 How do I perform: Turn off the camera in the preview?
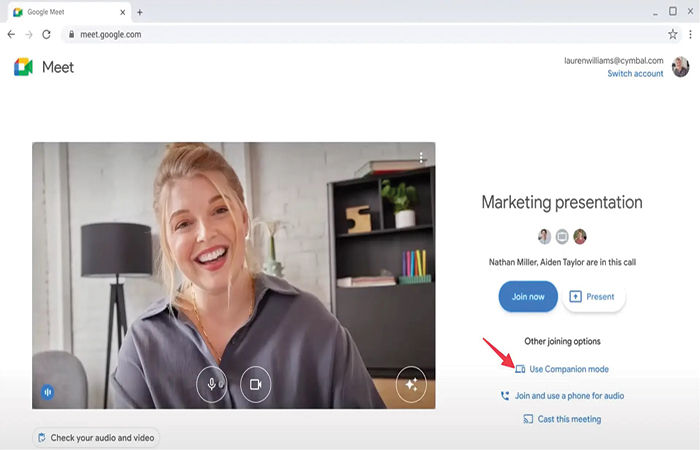[x=256, y=384]
